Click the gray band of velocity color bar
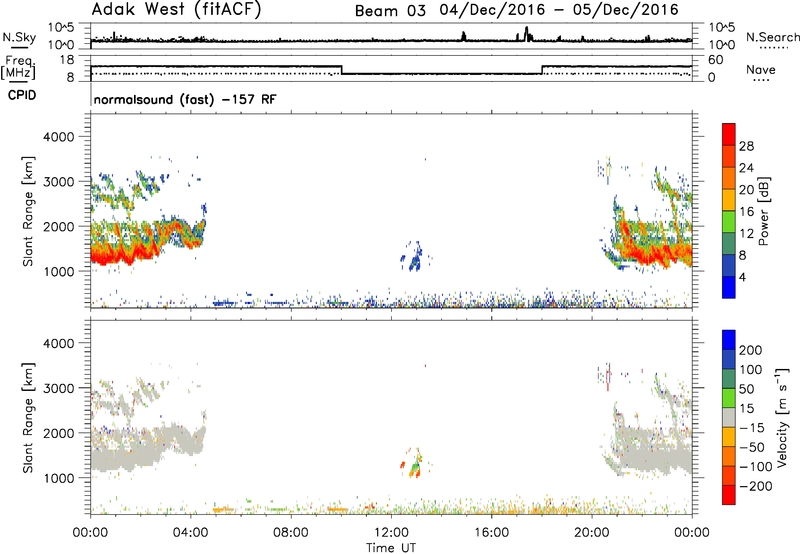The image size is (800, 554). coord(729,417)
